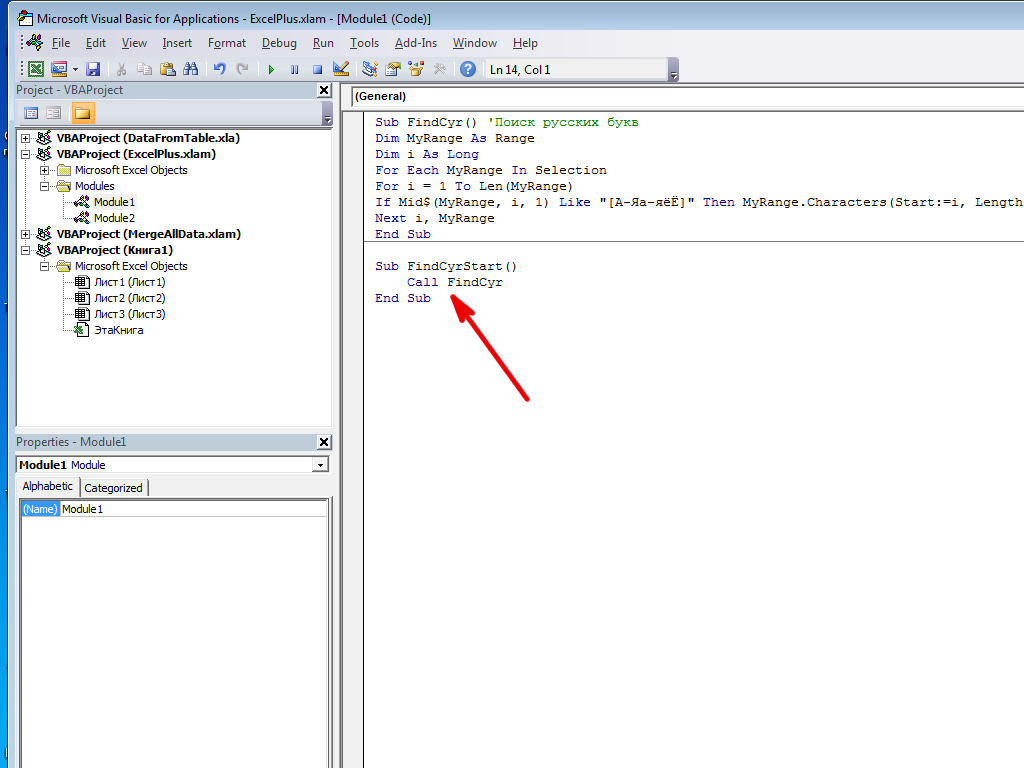Click the View Code icon in Project pane
This screenshot has height=768, width=1024.
pos(31,113)
